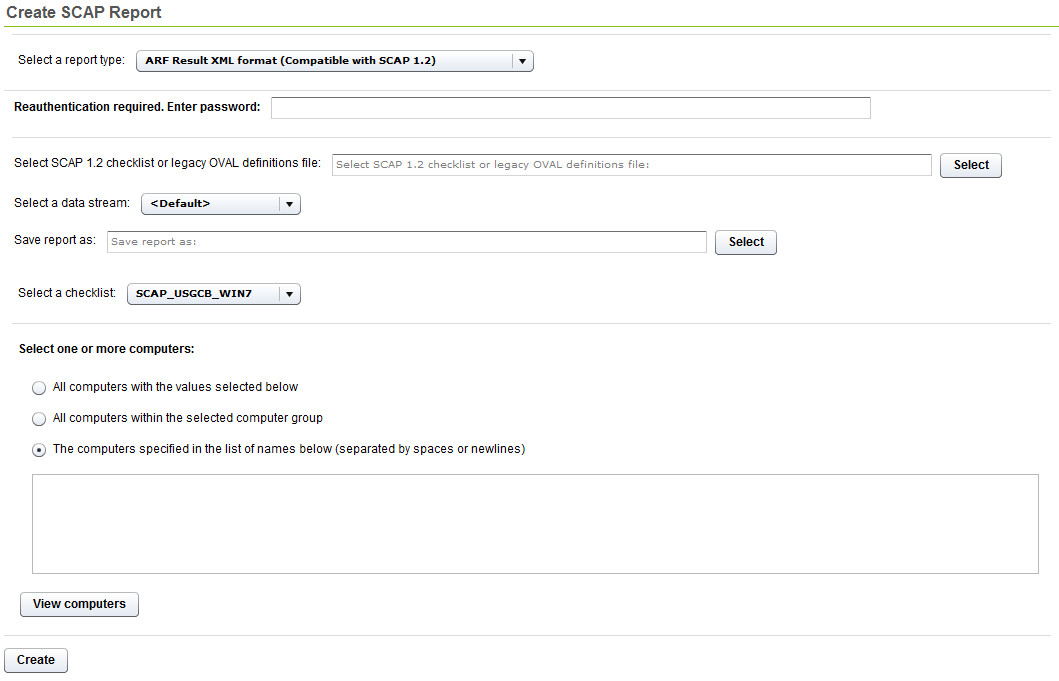This screenshot has width=1059, height=681.
Task: Click the 'Select one or more computers' heading
Action: (x=108, y=349)
